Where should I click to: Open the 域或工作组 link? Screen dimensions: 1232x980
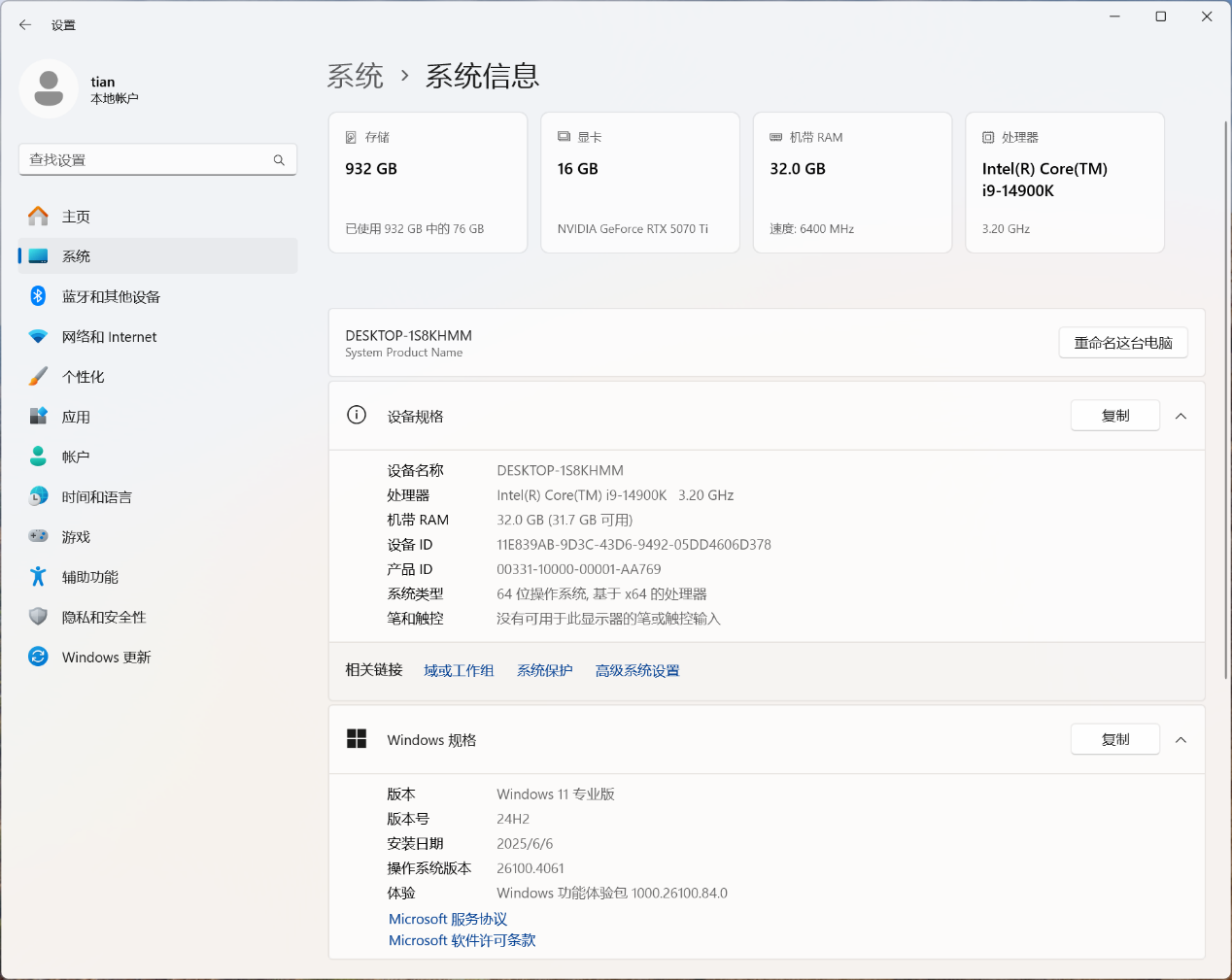459,670
